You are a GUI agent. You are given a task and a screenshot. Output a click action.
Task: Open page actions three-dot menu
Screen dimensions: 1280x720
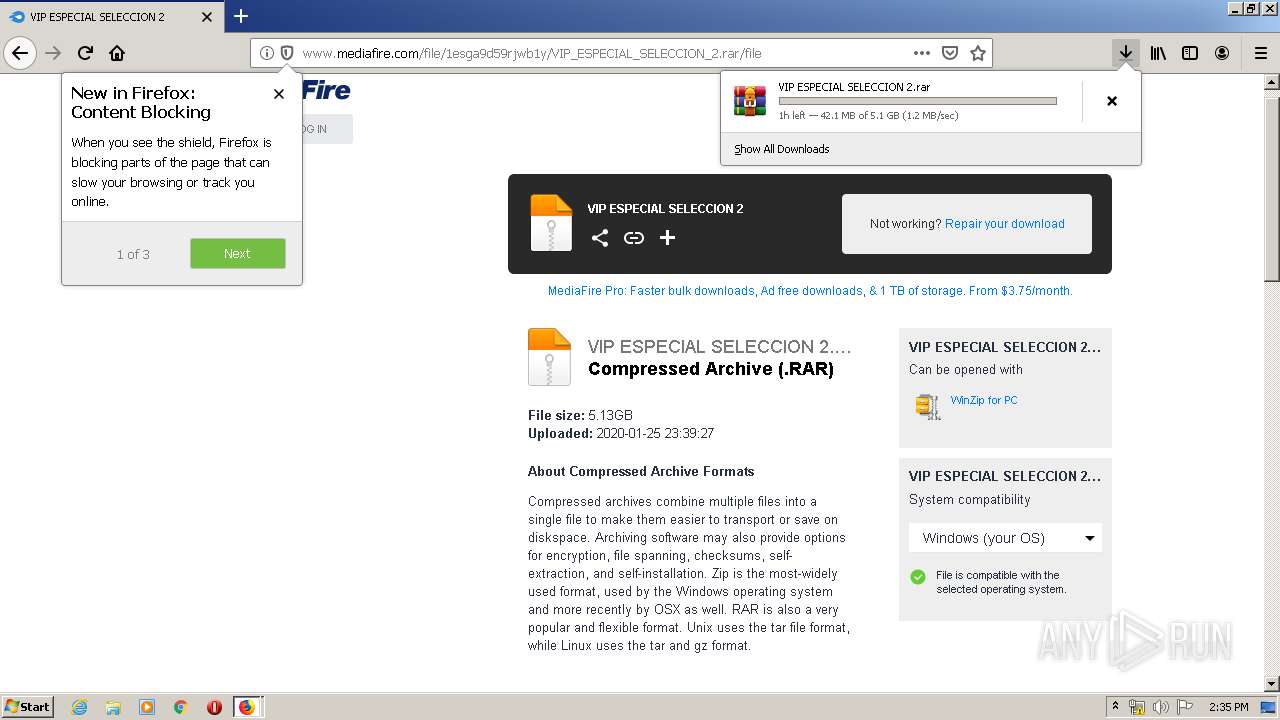tap(922, 53)
